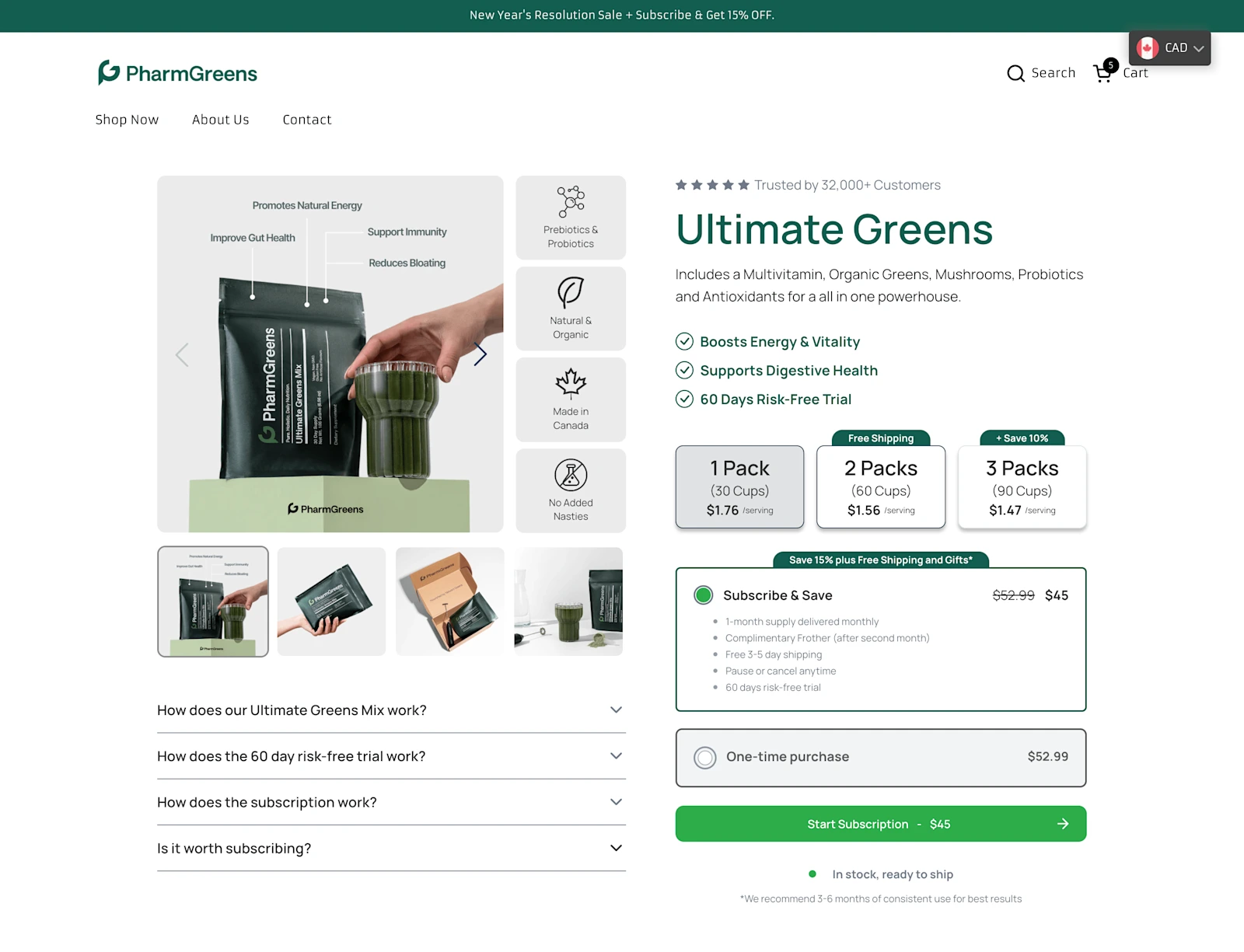Click green in-stock status dot
The height and width of the screenshot is (952, 1244).
click(812, 874)
